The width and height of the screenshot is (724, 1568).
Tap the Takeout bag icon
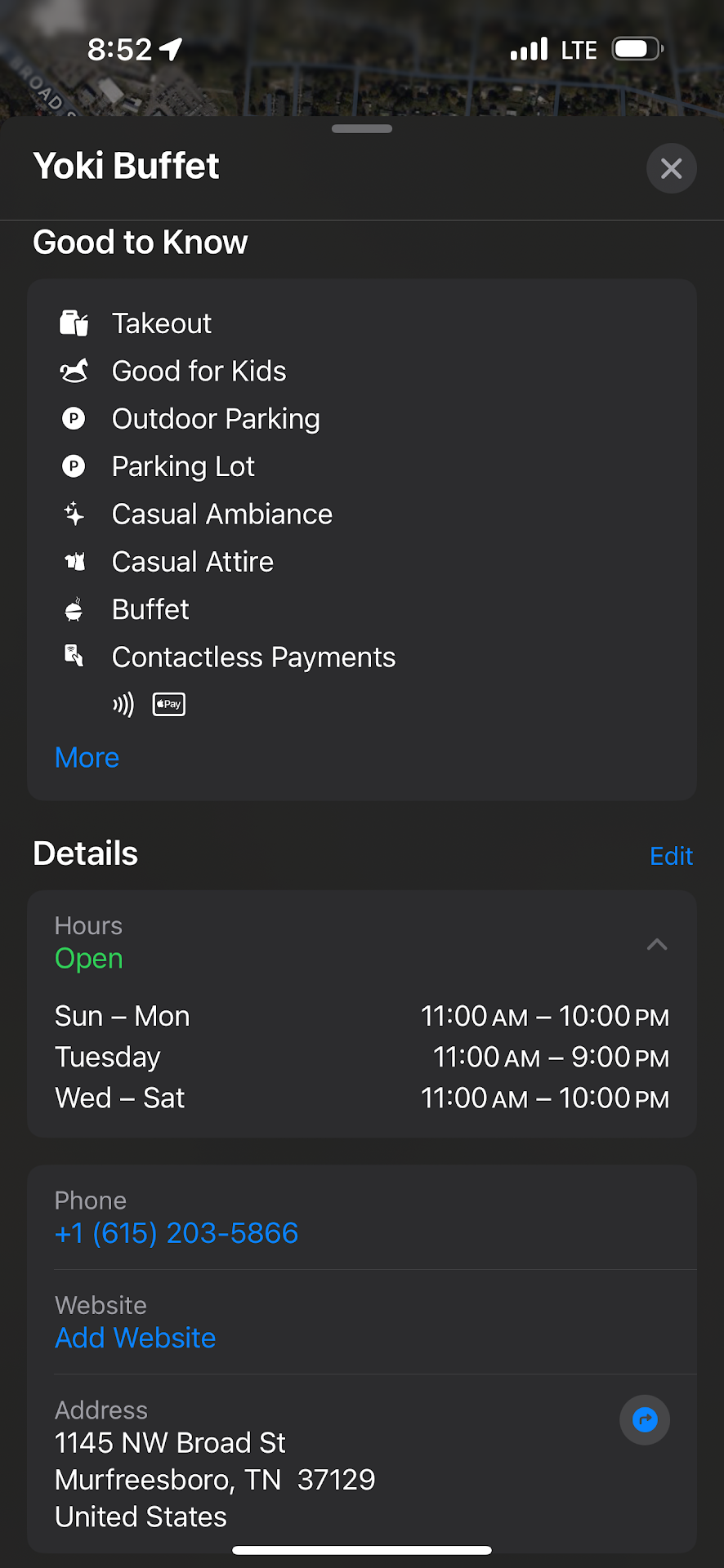pyautogui.click(x=74, y=323)
